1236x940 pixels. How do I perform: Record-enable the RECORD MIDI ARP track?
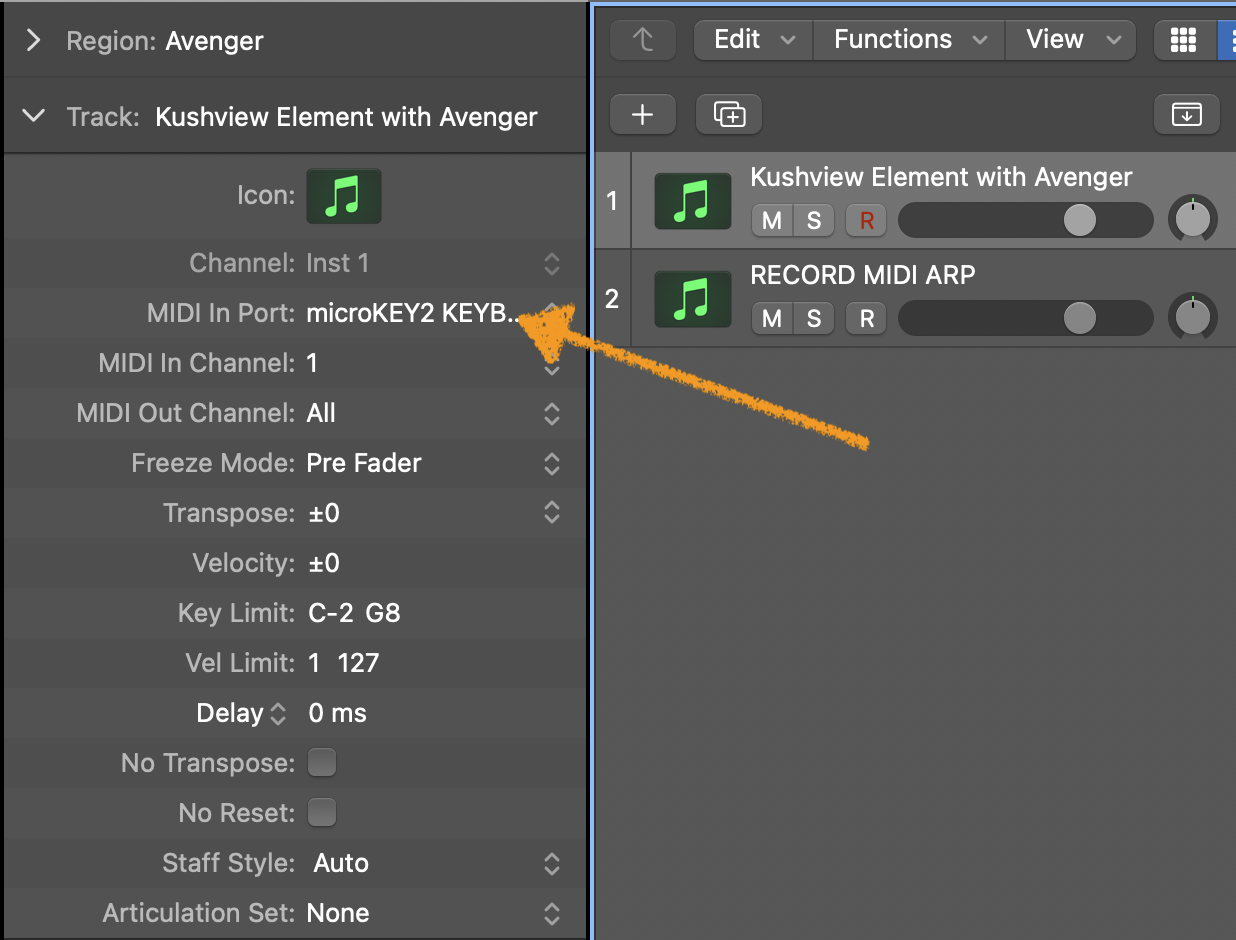tap(867, 318)
